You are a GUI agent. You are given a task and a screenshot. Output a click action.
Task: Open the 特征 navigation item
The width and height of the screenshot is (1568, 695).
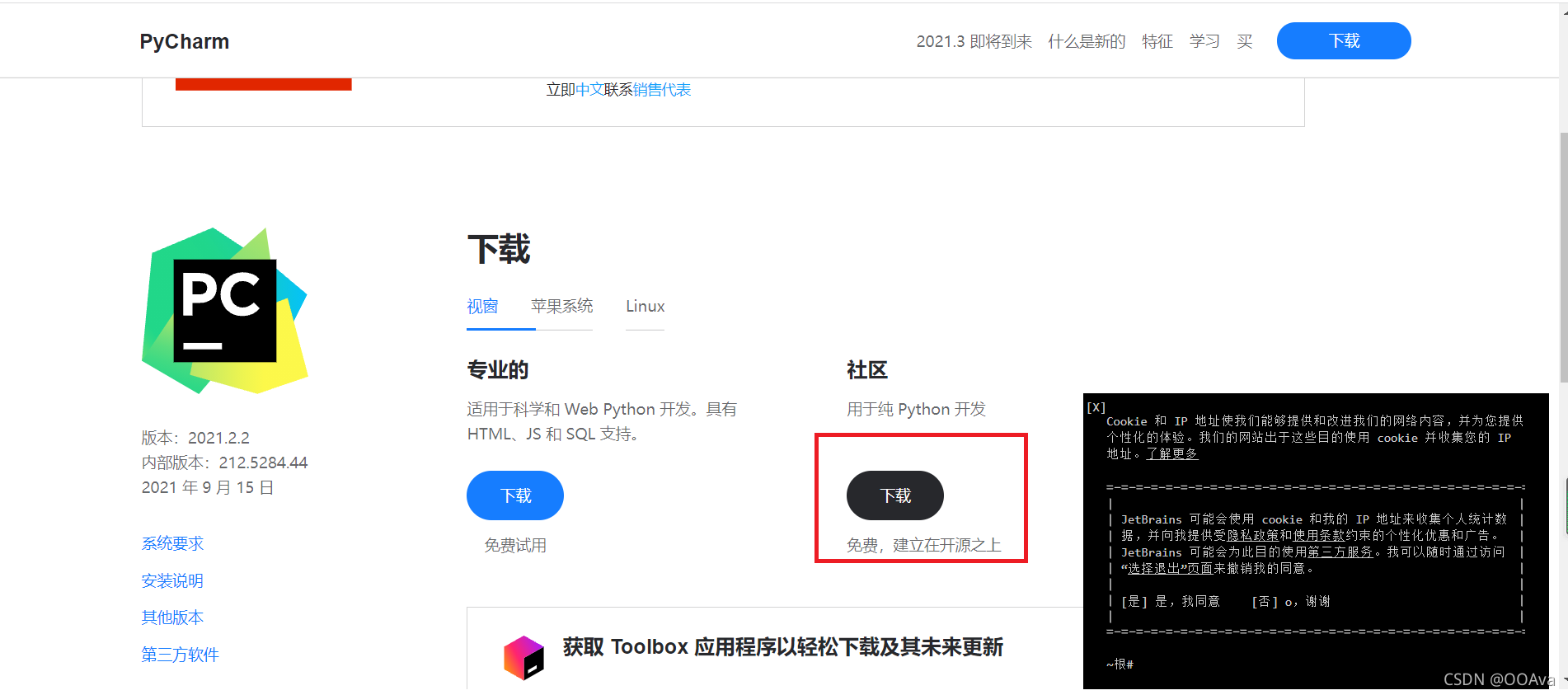1157,41
